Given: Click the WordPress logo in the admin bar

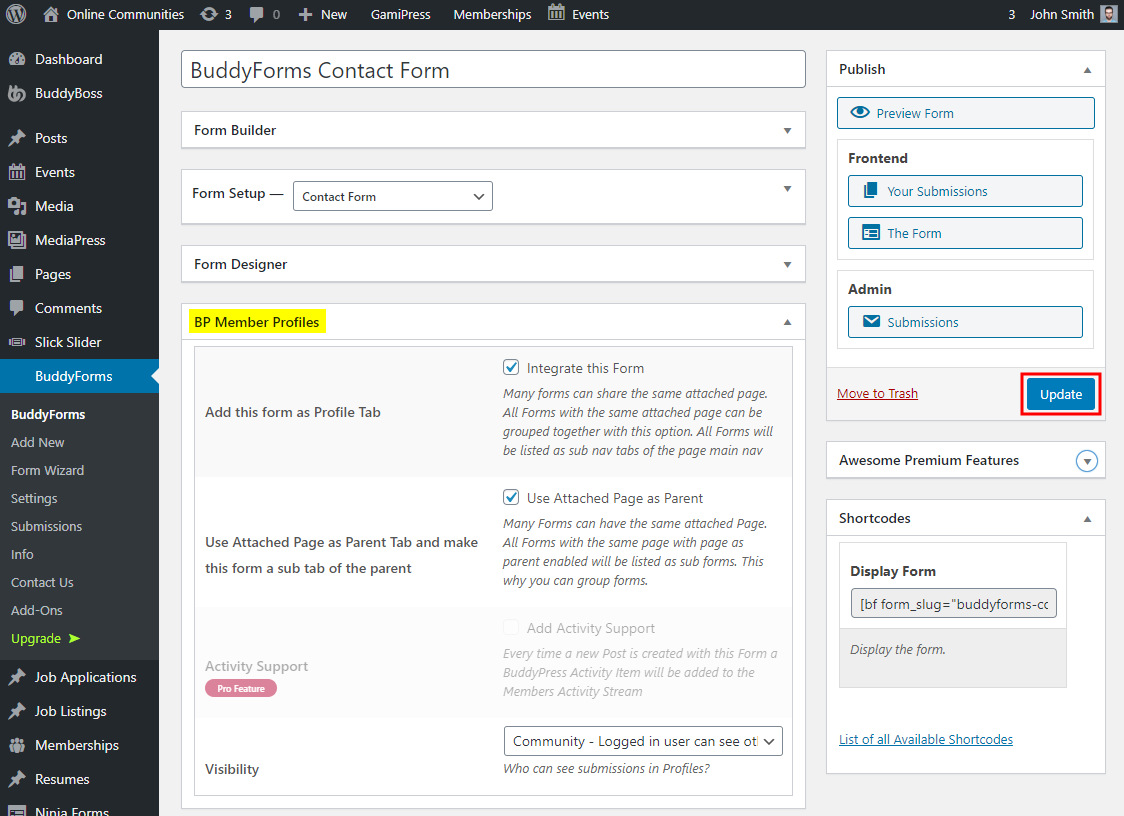Looking at the screenshot, I should [x=15, y=14].
